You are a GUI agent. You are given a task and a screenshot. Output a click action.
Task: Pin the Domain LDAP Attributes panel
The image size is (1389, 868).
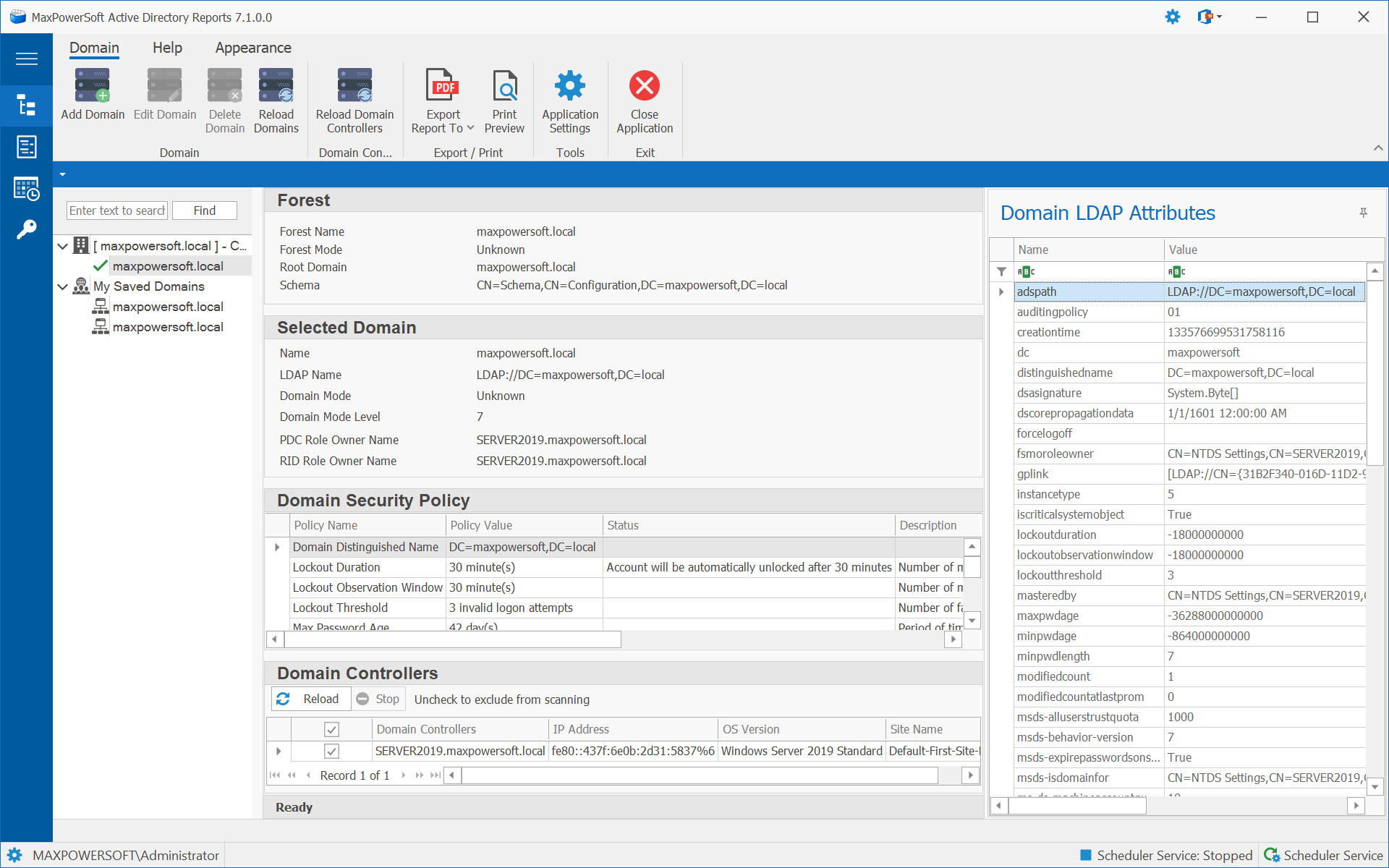click(x=1363, y=213)
